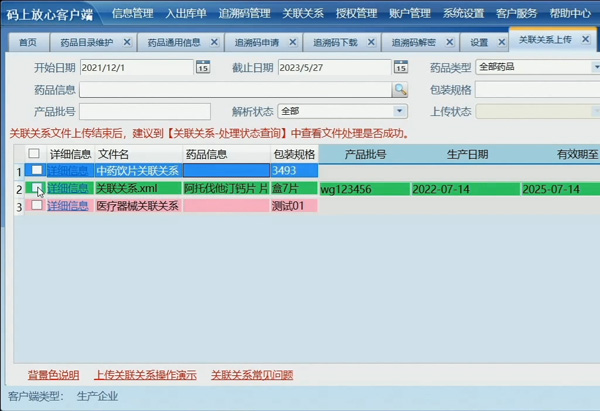Open the 药品类型 dropdown showing 全部药品
This screenshot has width=600, height=411.
click(x=537, y=67)
